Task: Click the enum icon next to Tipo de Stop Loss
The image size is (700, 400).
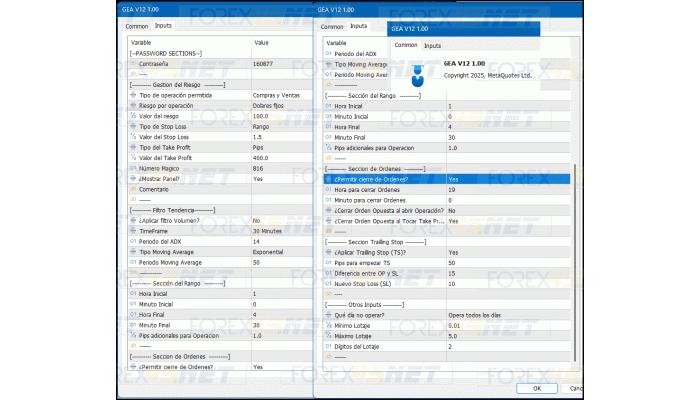Action: 133,127
